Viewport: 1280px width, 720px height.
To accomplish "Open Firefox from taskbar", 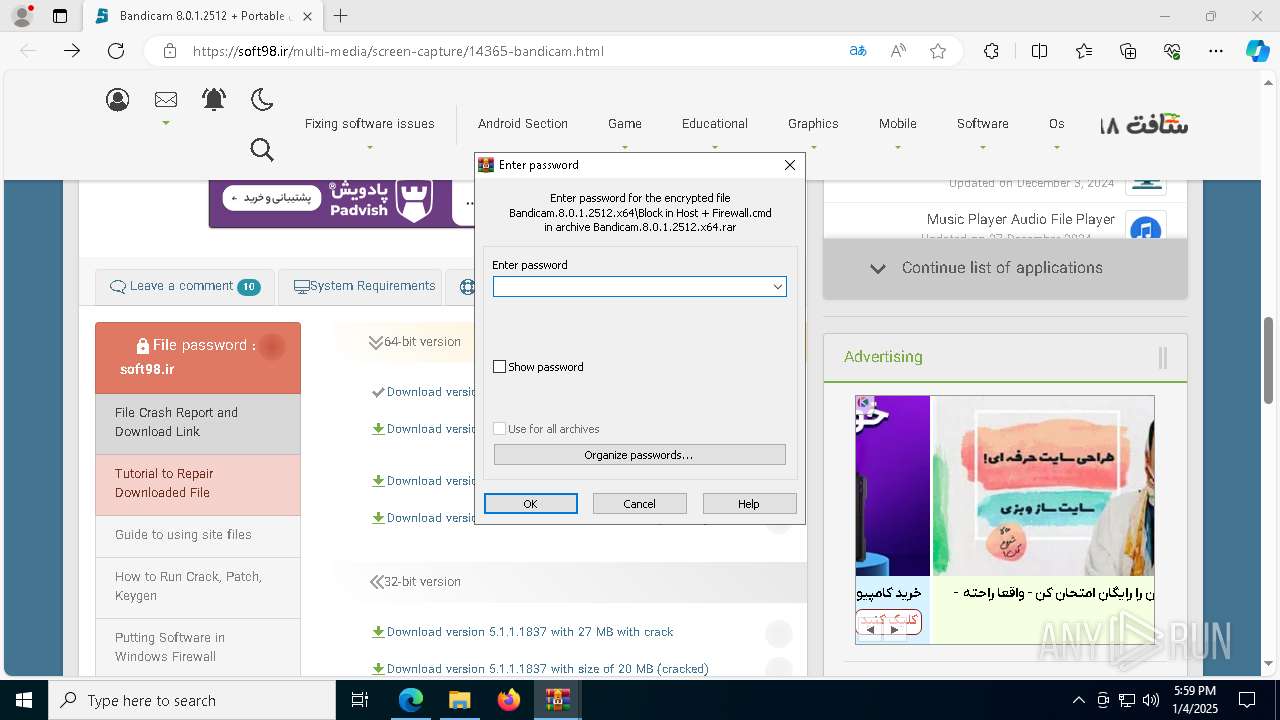I will click(x=508, y=700).
